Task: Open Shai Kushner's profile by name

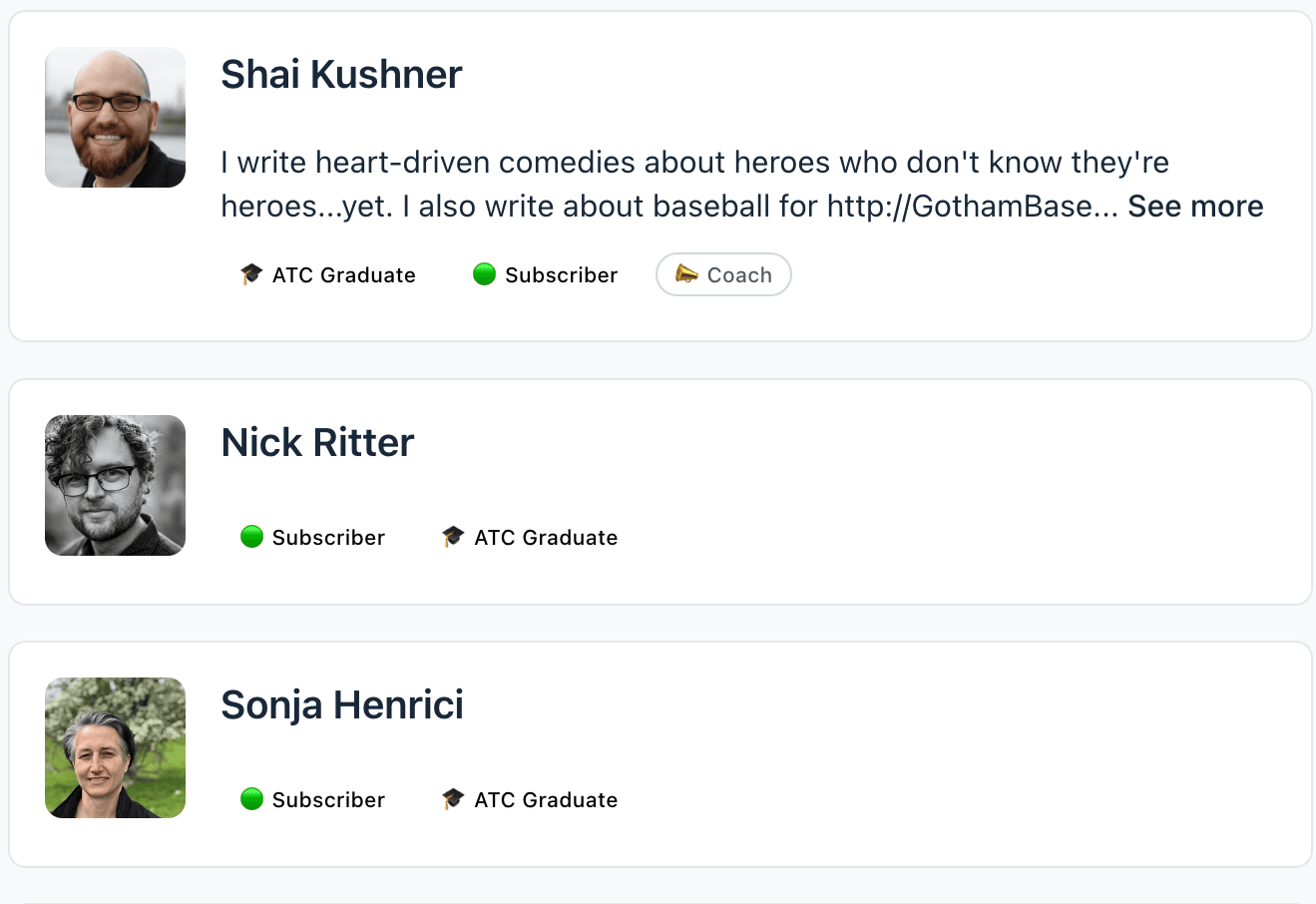Action: tap(341, 75)
